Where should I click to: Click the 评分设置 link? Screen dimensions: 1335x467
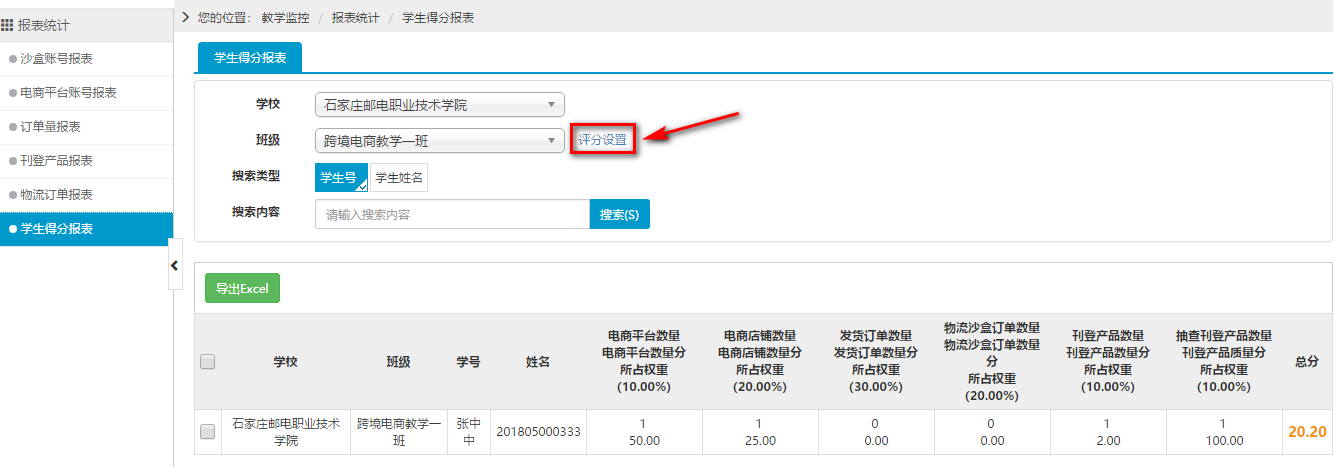[603, 140]
